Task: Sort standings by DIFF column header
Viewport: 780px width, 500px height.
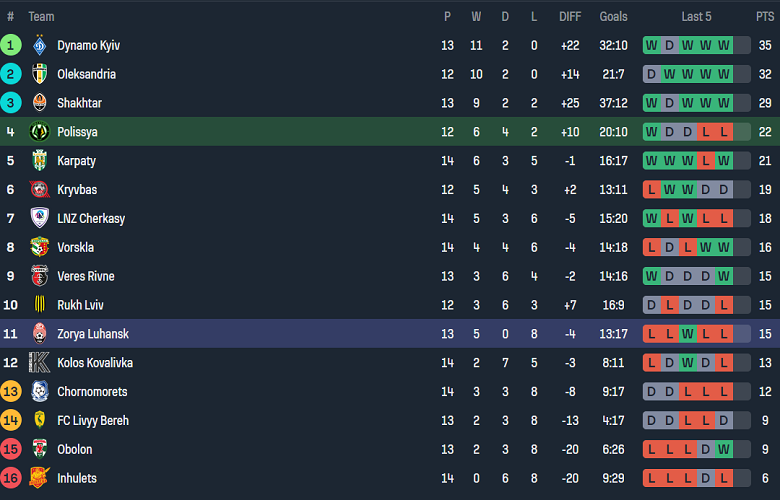Action: click(570, 16)
